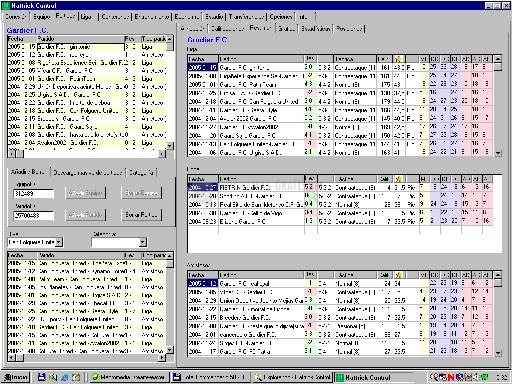Click Fecha header in Liga table
This screenshot has width=512, height=384.
203,59
